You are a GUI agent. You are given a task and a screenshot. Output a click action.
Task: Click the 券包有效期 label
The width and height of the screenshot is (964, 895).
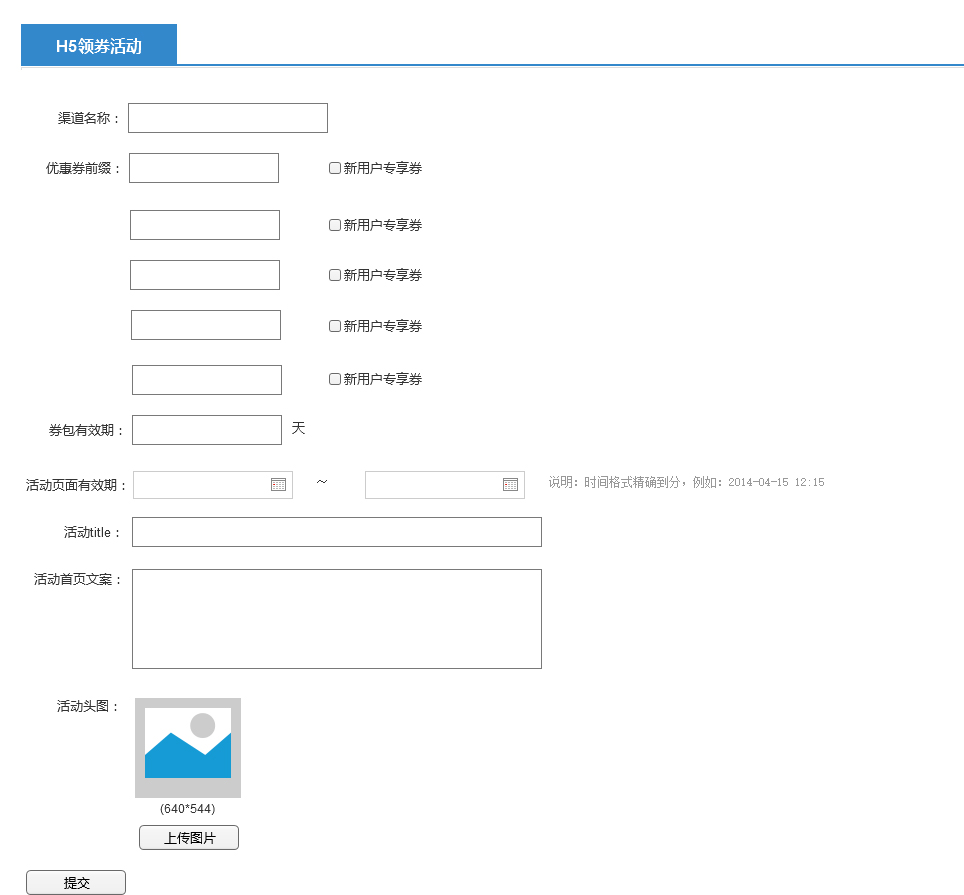click(x=86, y=430)
